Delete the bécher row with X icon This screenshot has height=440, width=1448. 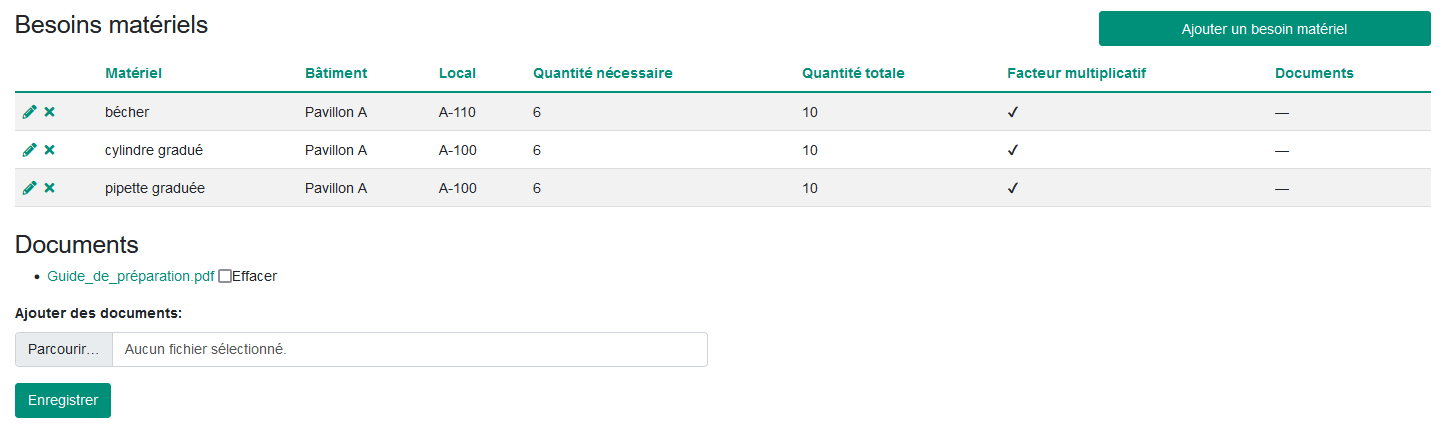(x=49, y=112)
